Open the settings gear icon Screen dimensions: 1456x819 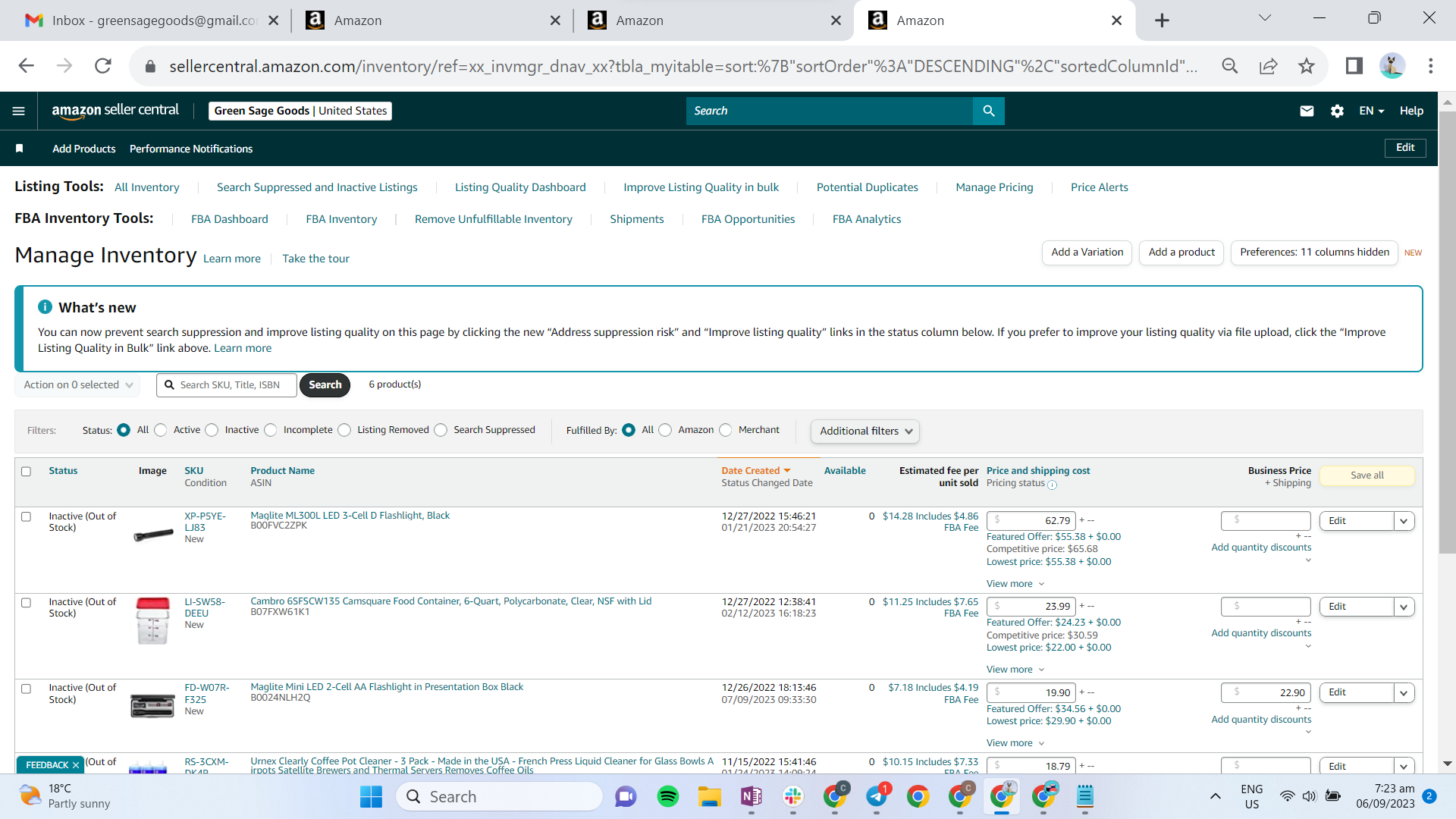pos(1337,111)
